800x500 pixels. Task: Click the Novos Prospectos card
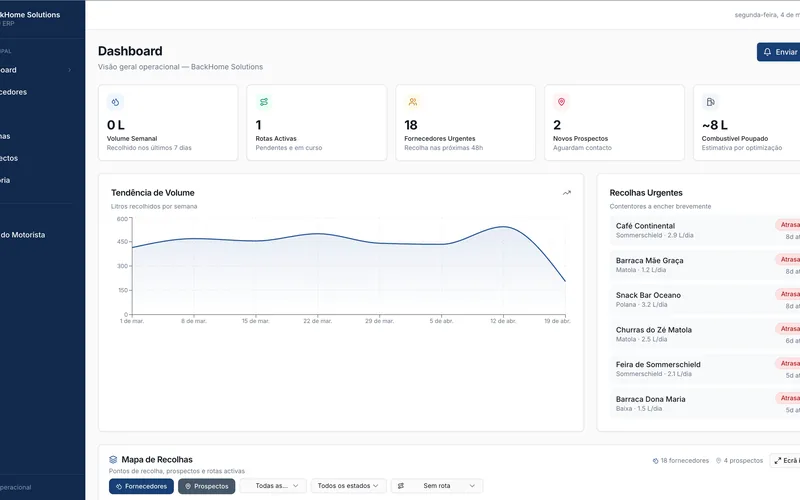[x=614, y=123]
